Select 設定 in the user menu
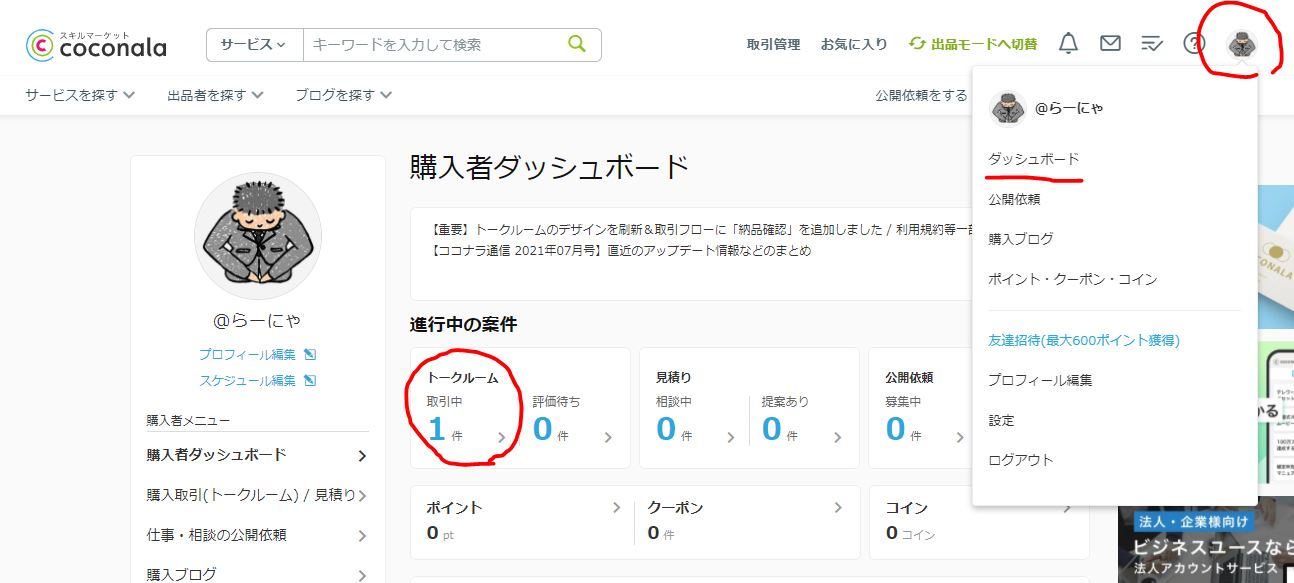1294x583 pixels. [x=1001, y=420]
